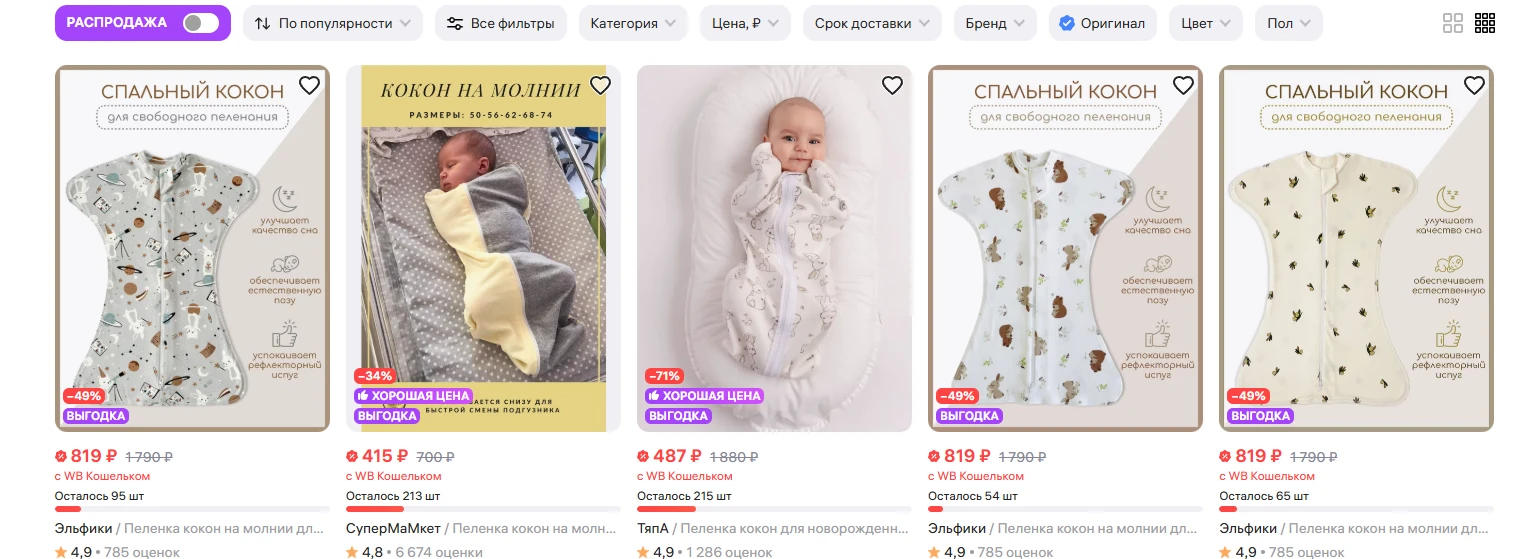Open the Бренд filter dropdown
Screen dimensions: 1526x559
995,23
